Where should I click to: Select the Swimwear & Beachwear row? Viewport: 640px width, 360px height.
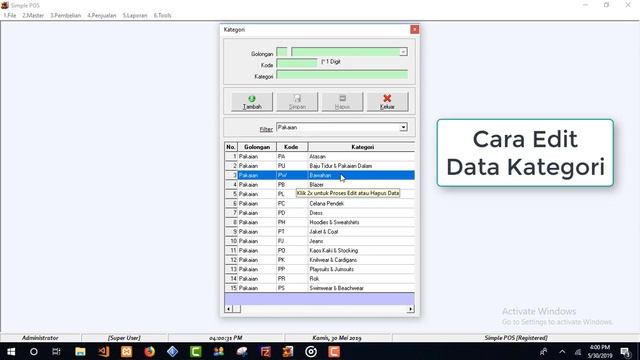pyautogui.click(x=320, y=288)
